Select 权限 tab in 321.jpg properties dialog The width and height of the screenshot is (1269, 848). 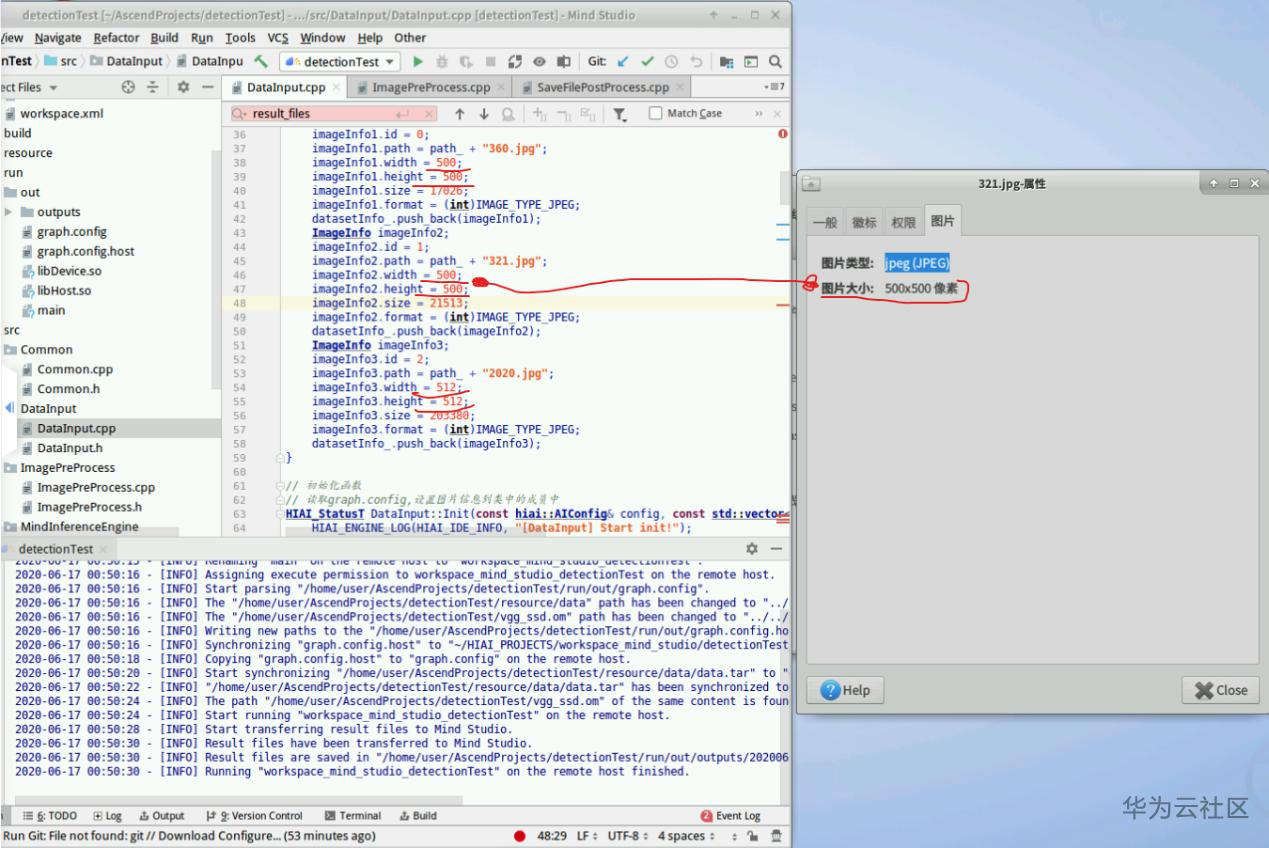point(904,221)
